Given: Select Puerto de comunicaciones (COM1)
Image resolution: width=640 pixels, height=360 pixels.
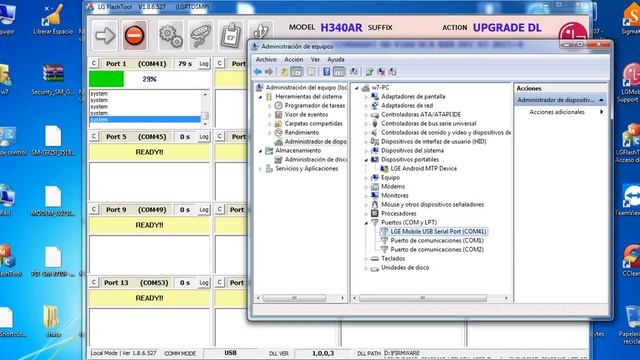Looking at the screenshot, I should point(437,240).
